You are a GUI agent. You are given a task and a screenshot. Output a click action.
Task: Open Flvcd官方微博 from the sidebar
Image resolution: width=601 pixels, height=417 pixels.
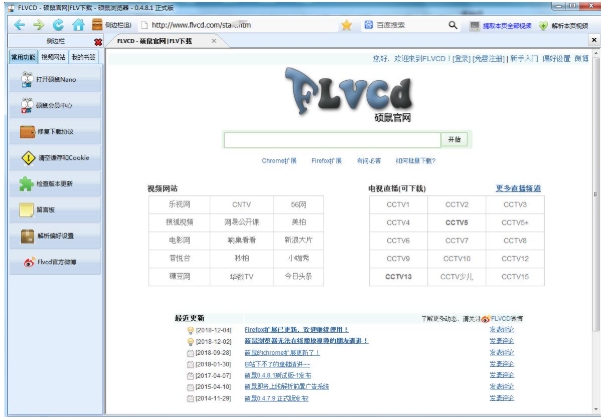coord(55,262)
